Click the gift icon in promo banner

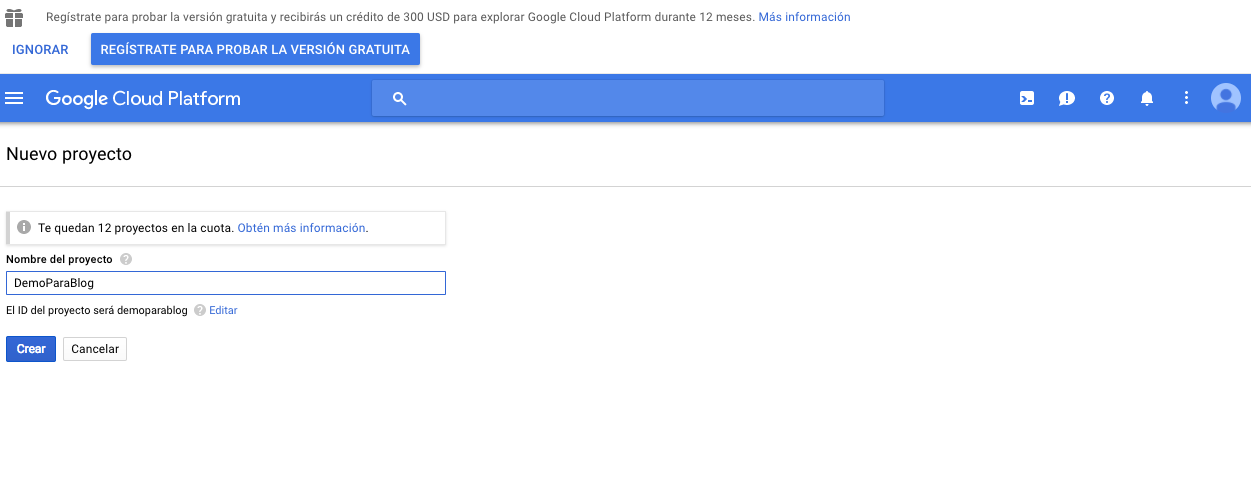[x=14, y=17]
